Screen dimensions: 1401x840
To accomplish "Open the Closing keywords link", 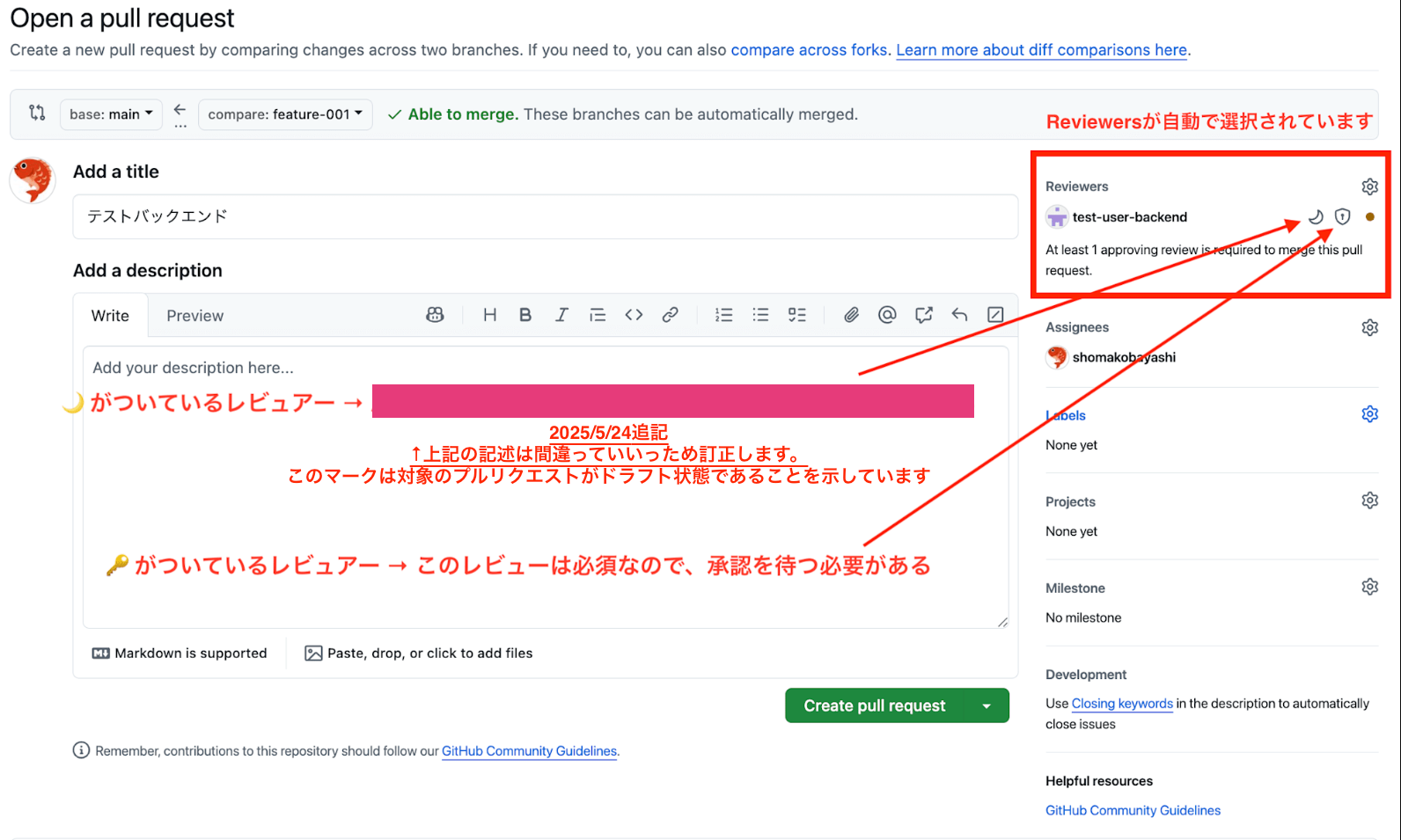I will click(1122, 704).
